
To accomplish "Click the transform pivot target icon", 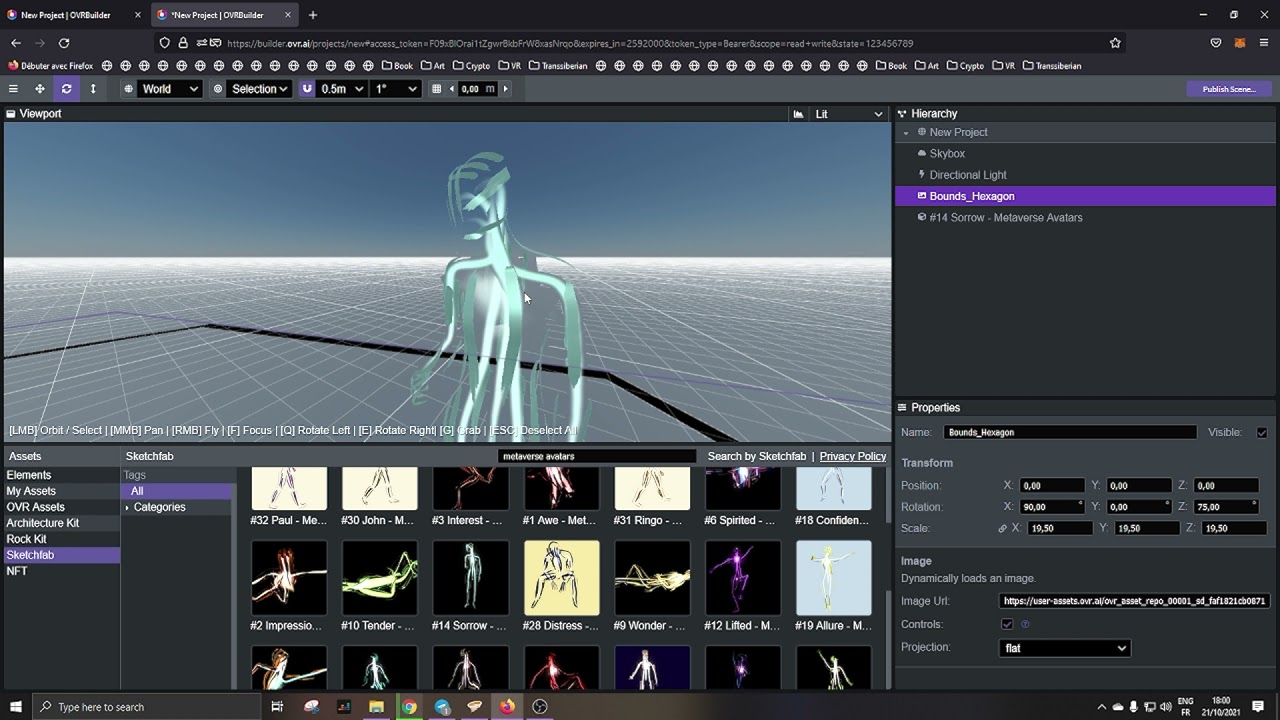I will click(218, 89).
